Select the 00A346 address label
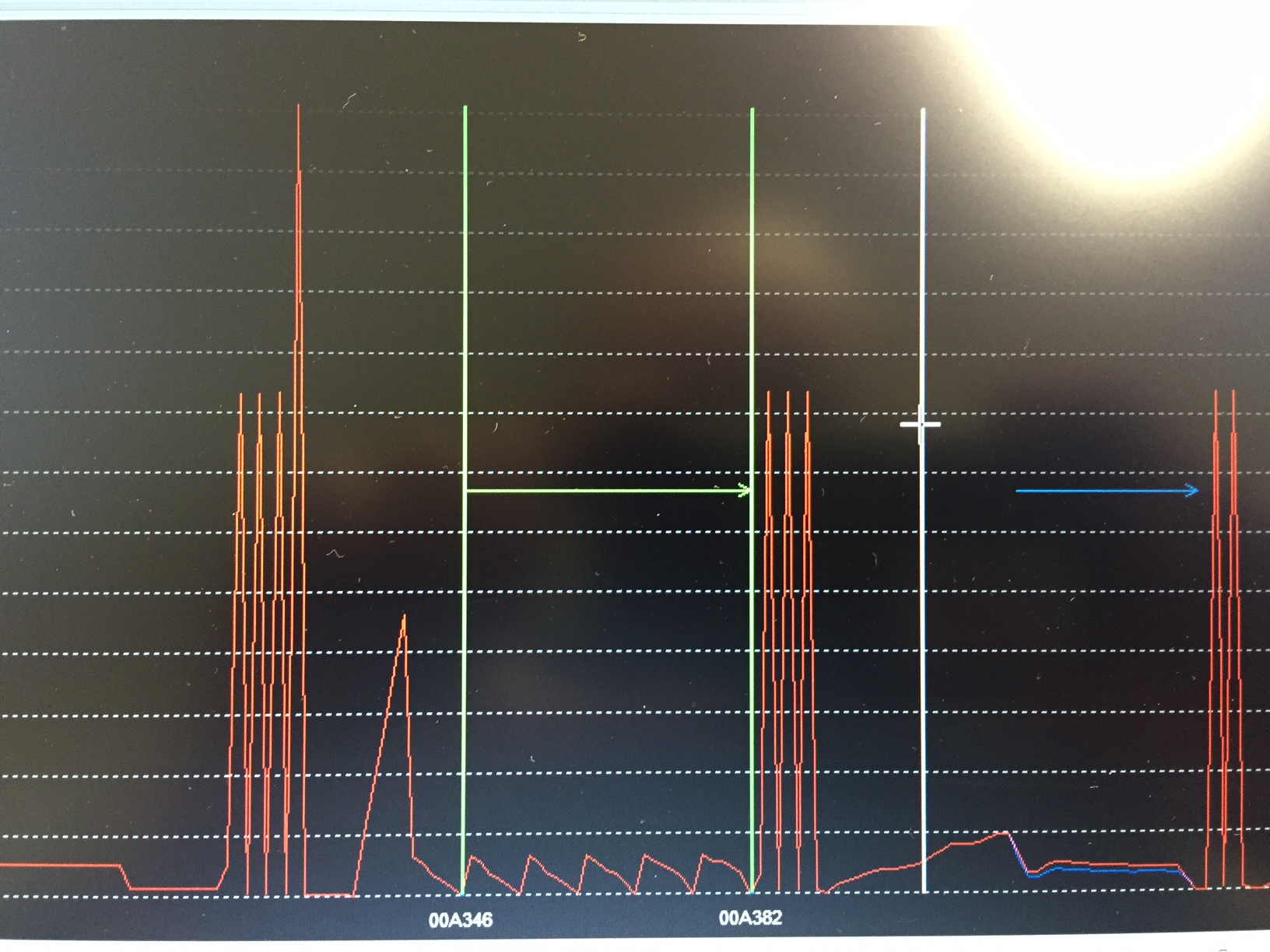Screen dimensions: 1270x952 pos(461,920)
